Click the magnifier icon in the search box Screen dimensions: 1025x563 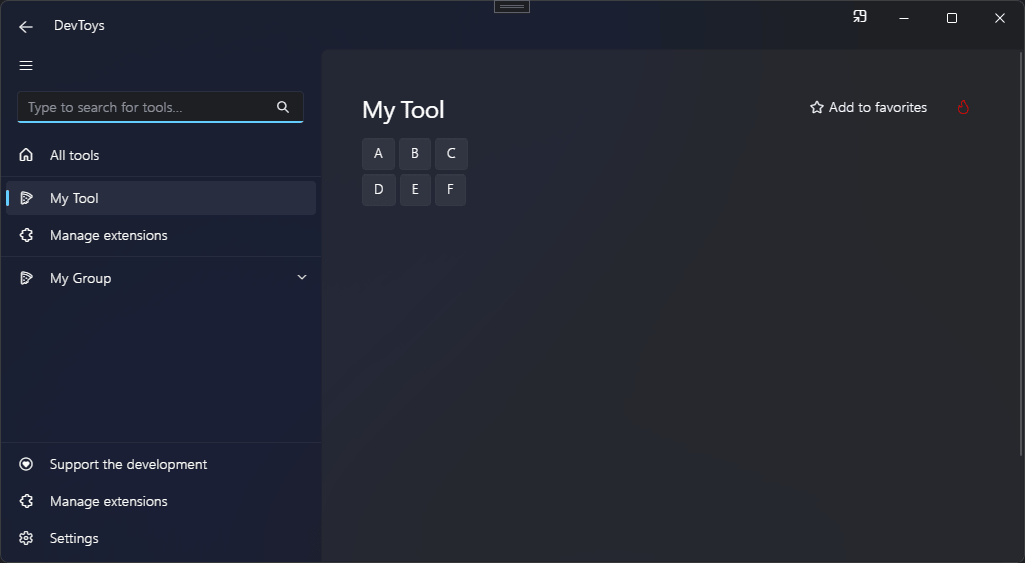(283, 107)
